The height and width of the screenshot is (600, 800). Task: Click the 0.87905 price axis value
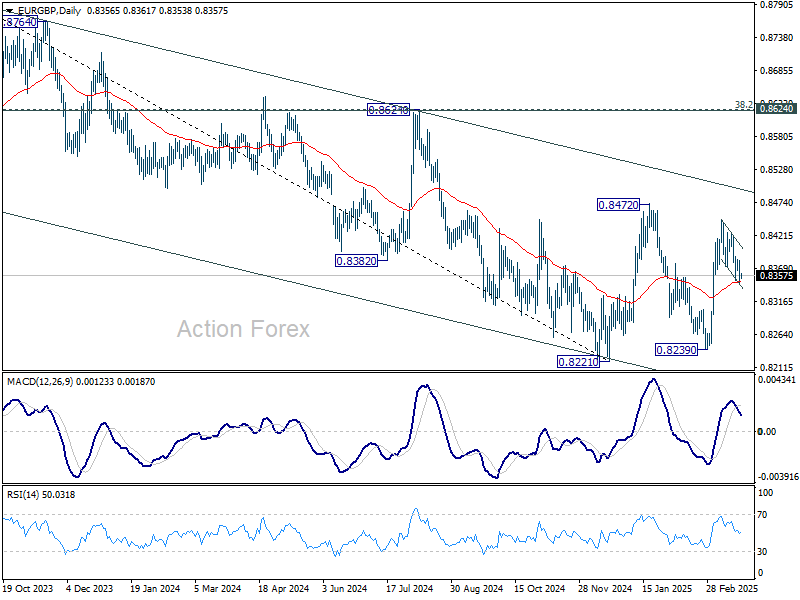[x=777, y=5]
